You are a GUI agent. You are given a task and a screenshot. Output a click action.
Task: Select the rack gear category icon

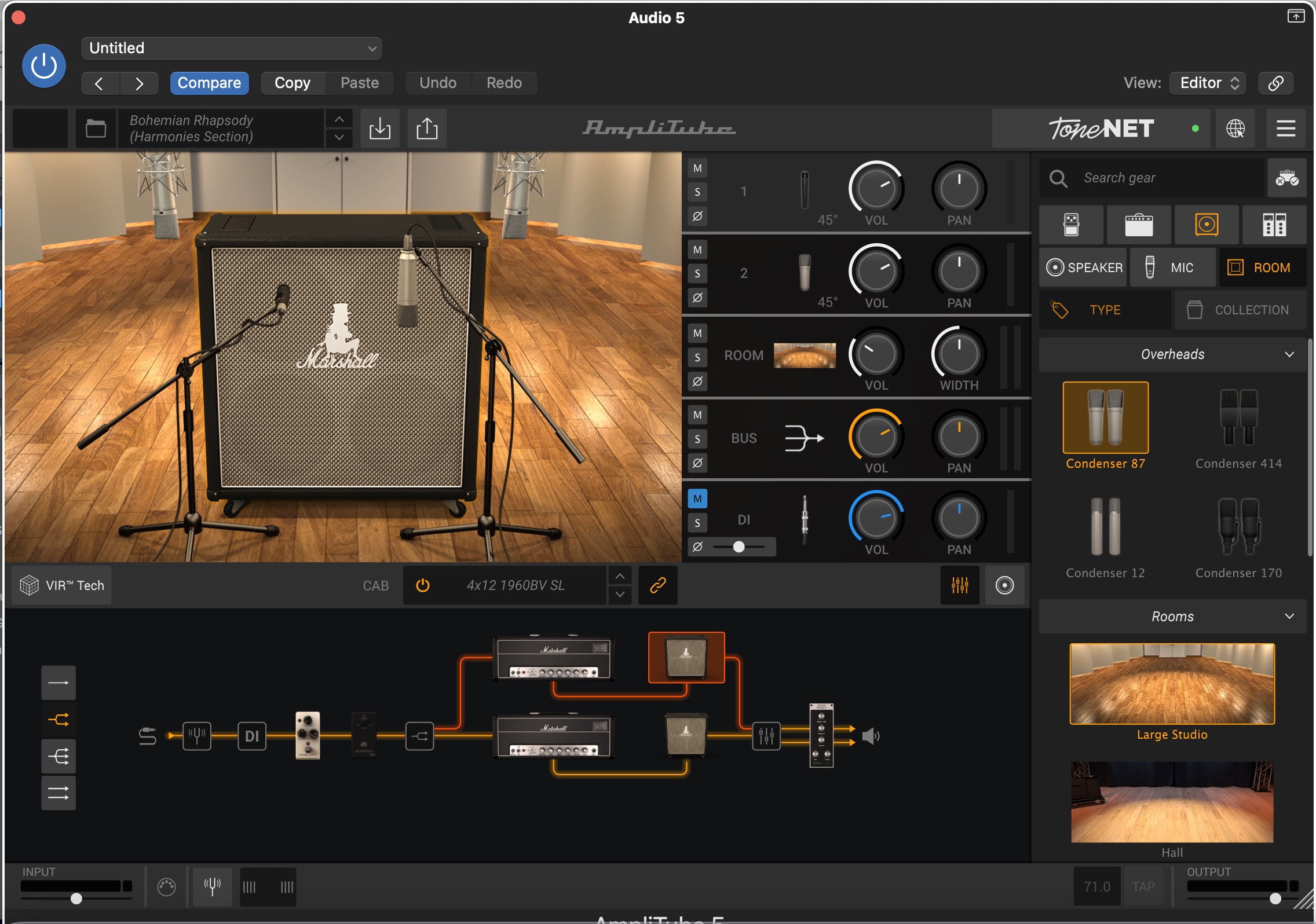[x=1274, y=225]
